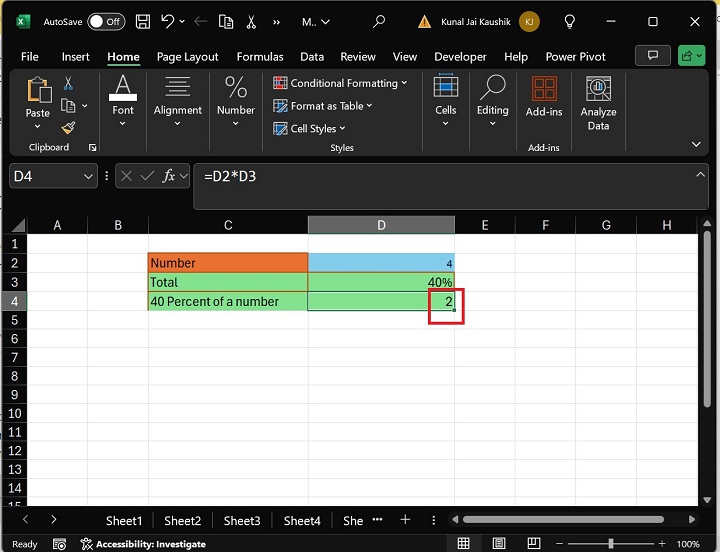The height and width of the screenshot is (552, 720).
Task: Open the Formulas ribbon tab
Action: (259, 57)
